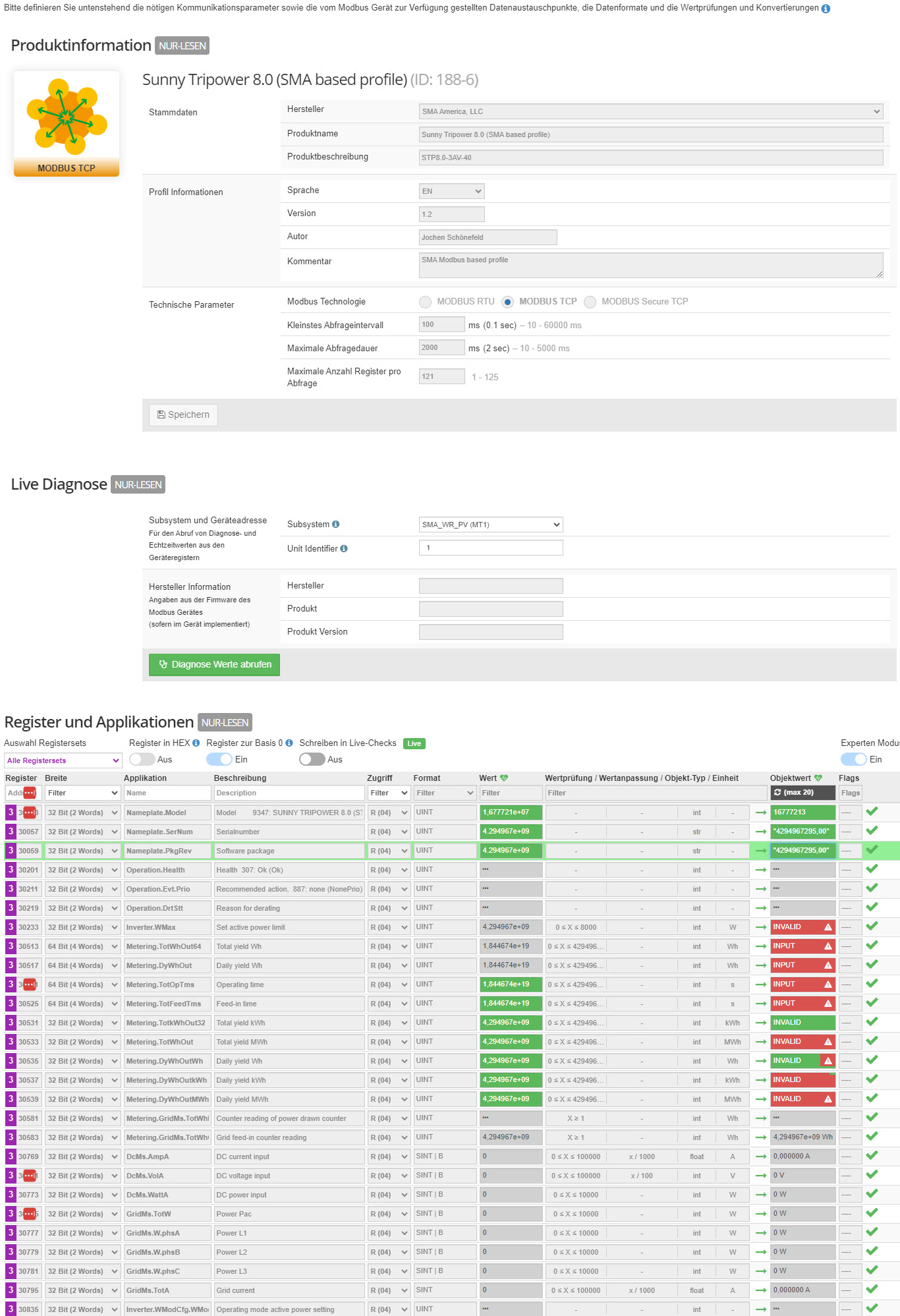
Task: Open the Subsystem dropdown SMA_WR_PV (MT1)
Action: tap(491, 525)
